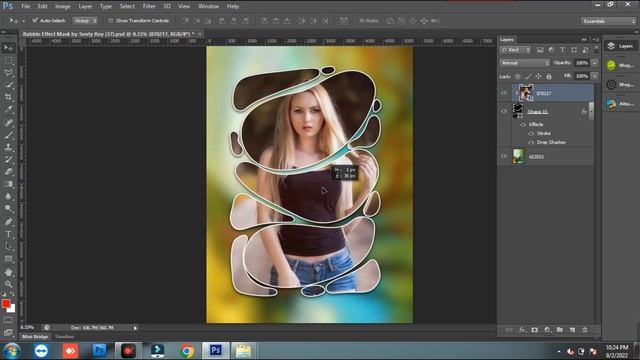The image size is (640, 360).
Task: Filter layers by type (T) layers
Action: 562,50
